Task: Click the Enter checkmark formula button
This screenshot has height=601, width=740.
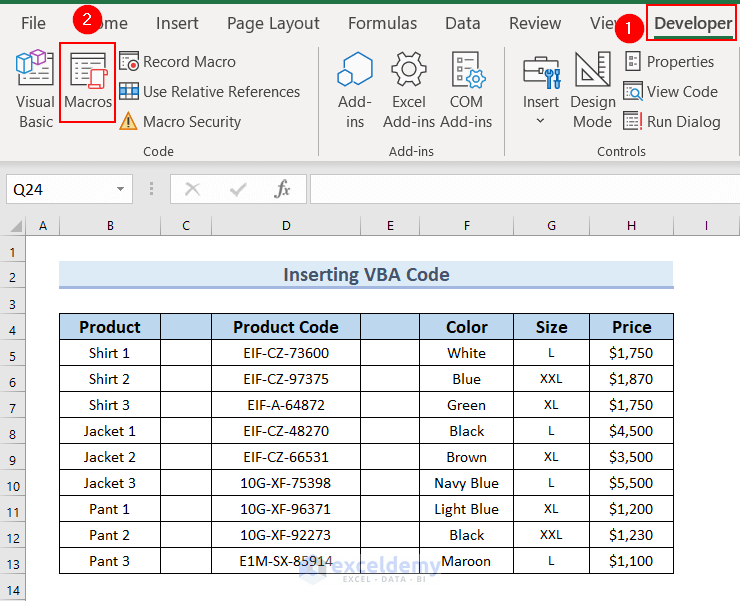Action: point(238,189)
